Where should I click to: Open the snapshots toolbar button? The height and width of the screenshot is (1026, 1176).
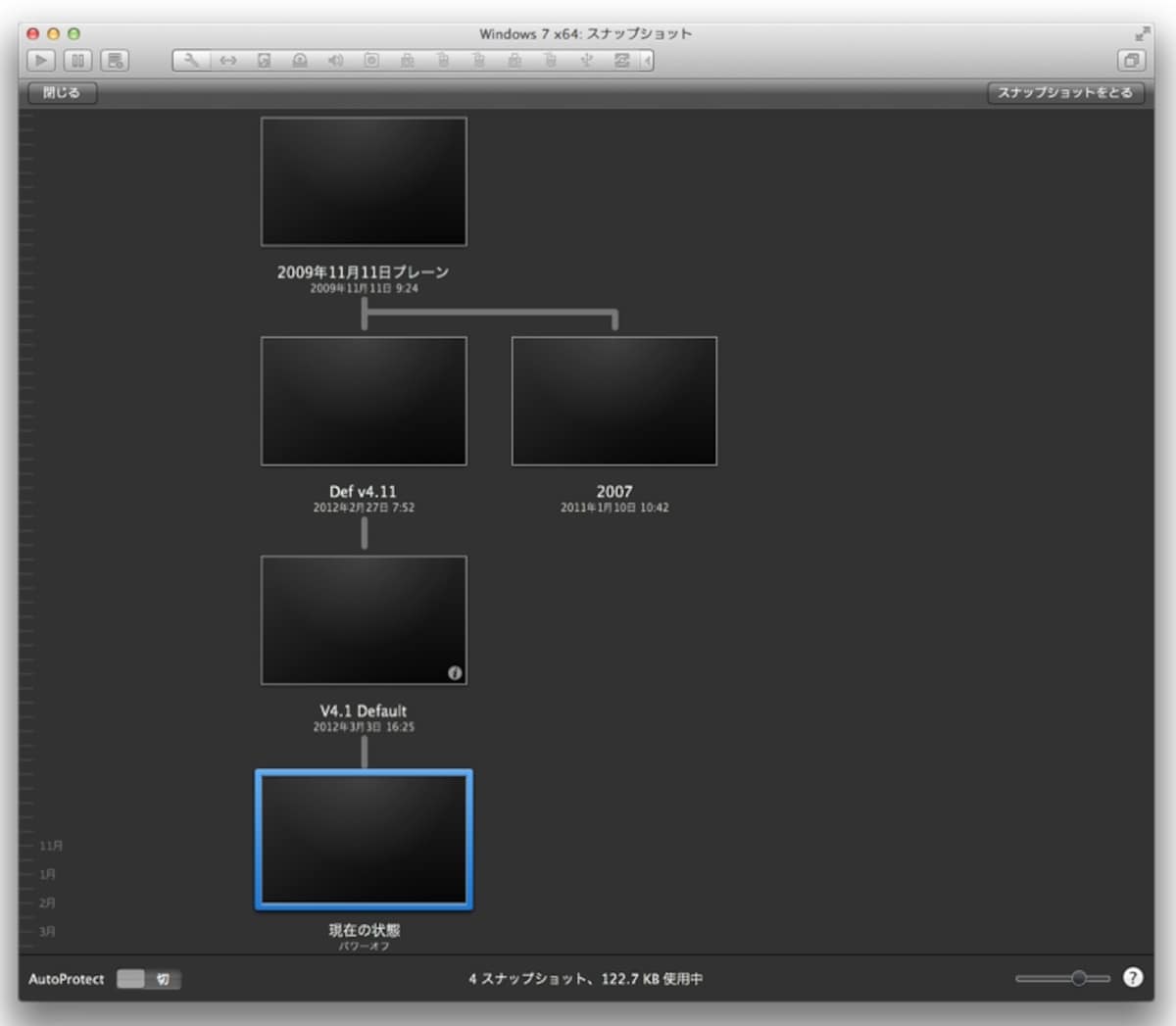115,61
